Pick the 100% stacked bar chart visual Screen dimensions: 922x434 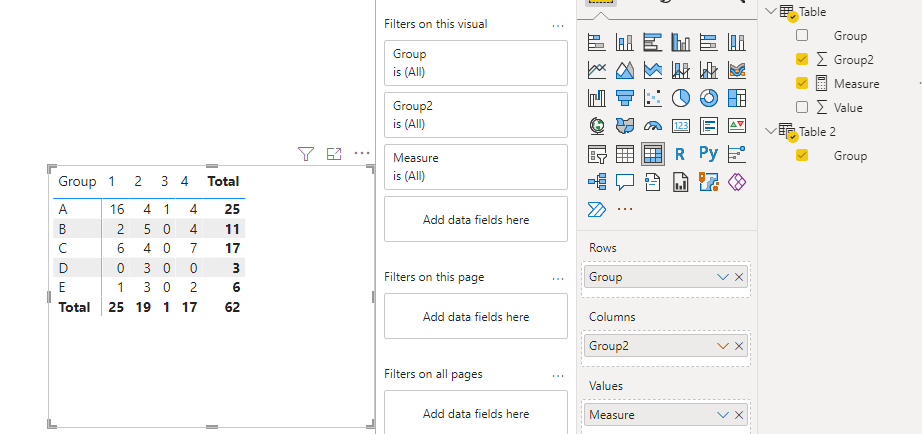coord(709,42)
